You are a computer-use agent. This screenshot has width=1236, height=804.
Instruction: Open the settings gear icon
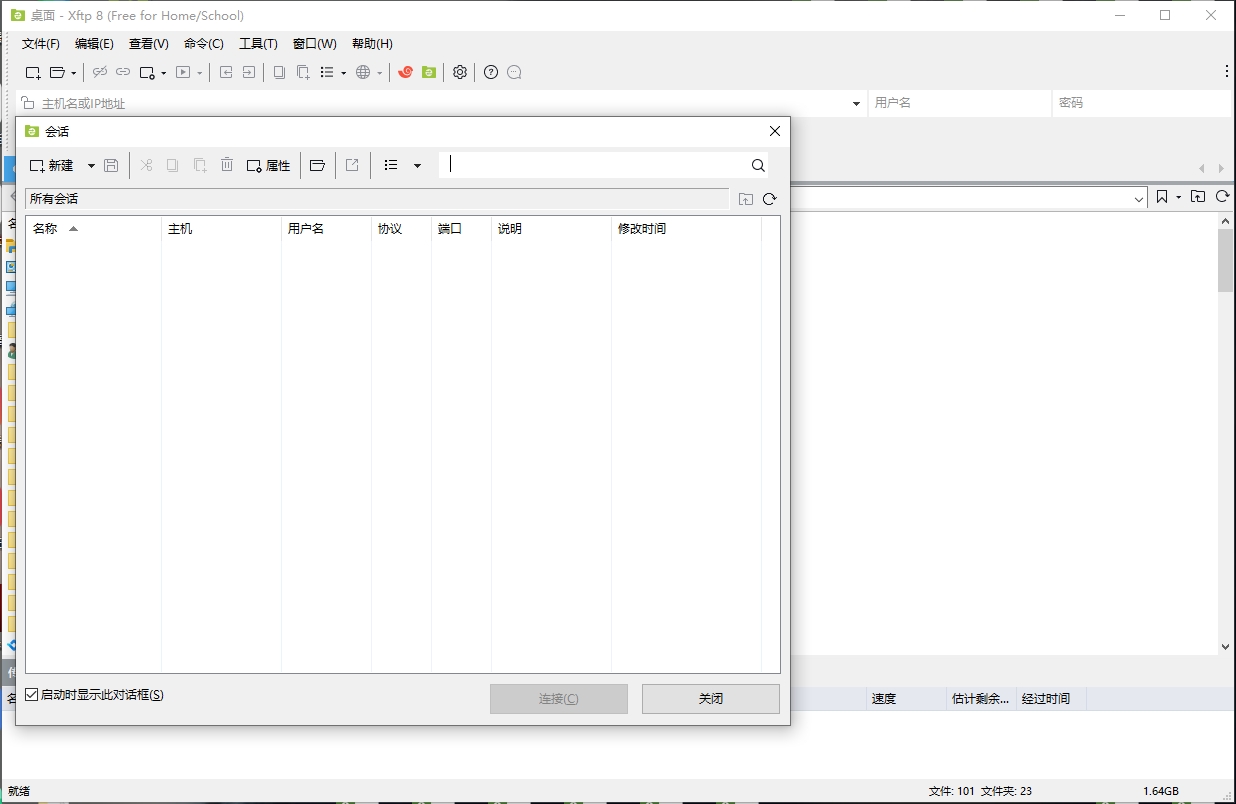[x=459, y=72]
